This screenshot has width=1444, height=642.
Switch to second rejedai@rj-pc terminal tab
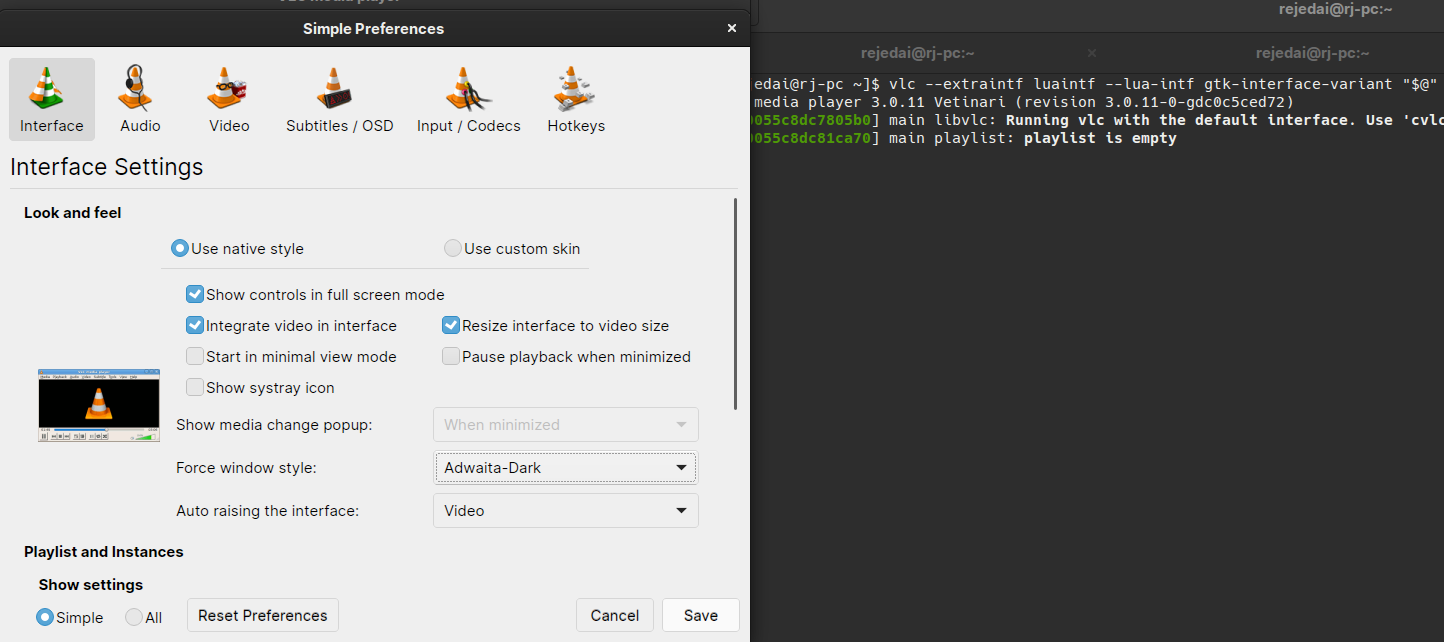[x=1313, y=53]
